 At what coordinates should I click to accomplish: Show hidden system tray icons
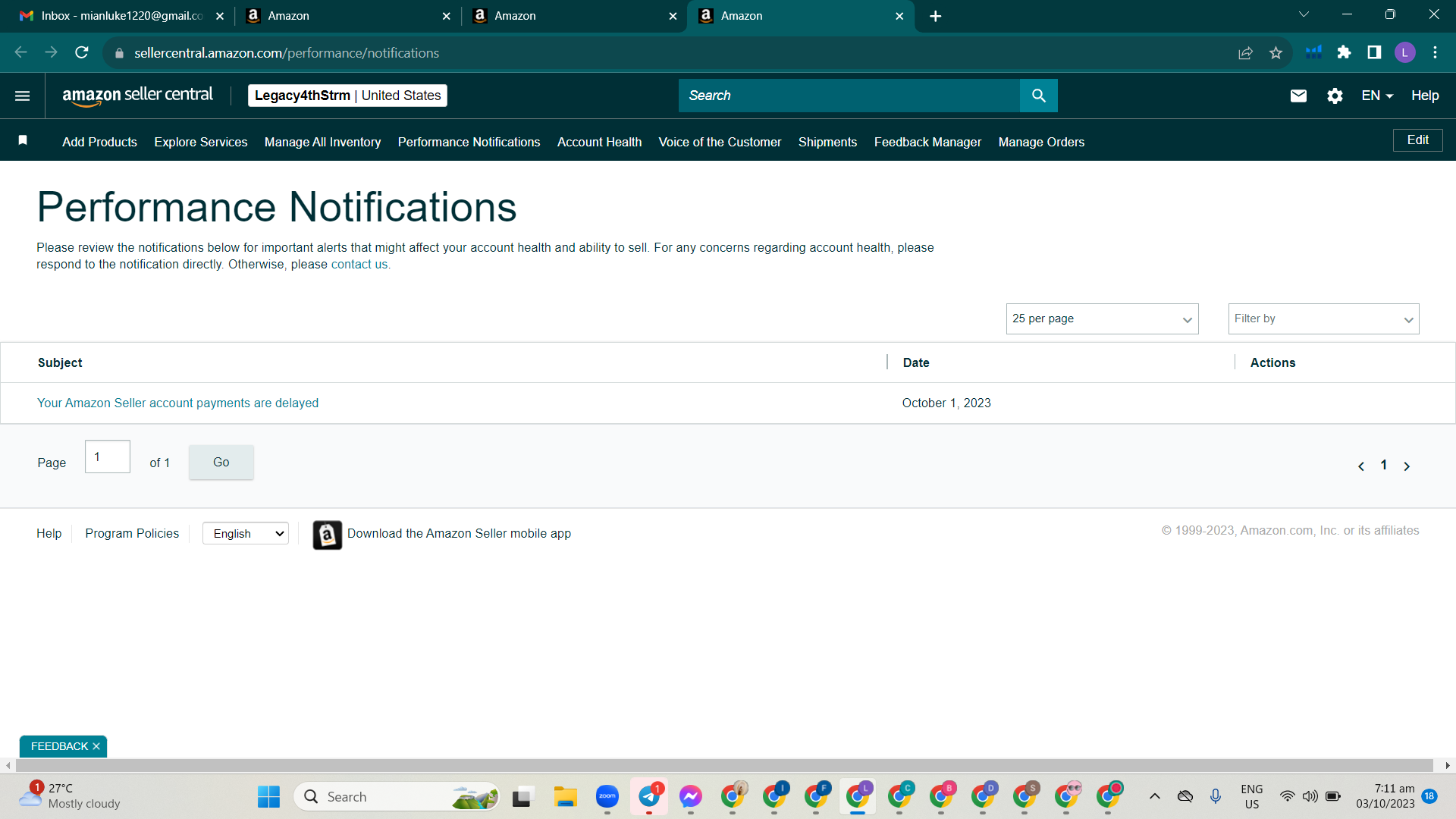pyautogui.click(x=1154, y=797)
